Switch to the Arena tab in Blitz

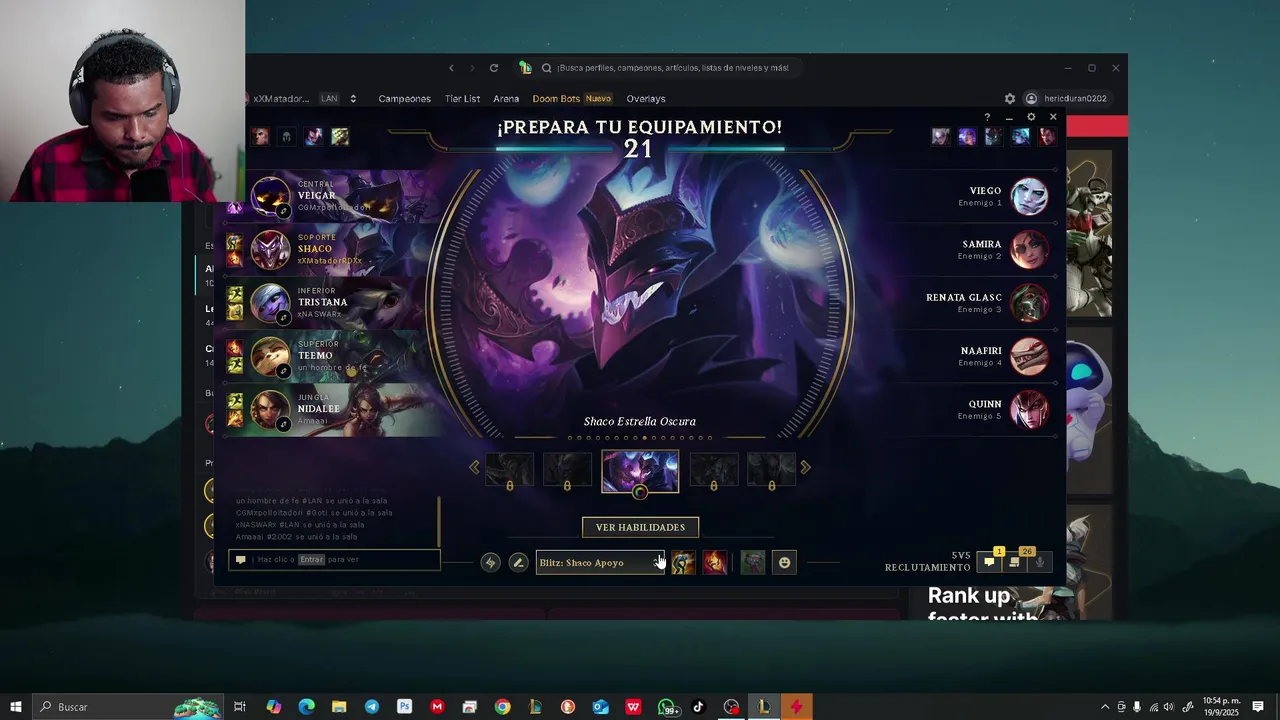(x=506, y=99)
